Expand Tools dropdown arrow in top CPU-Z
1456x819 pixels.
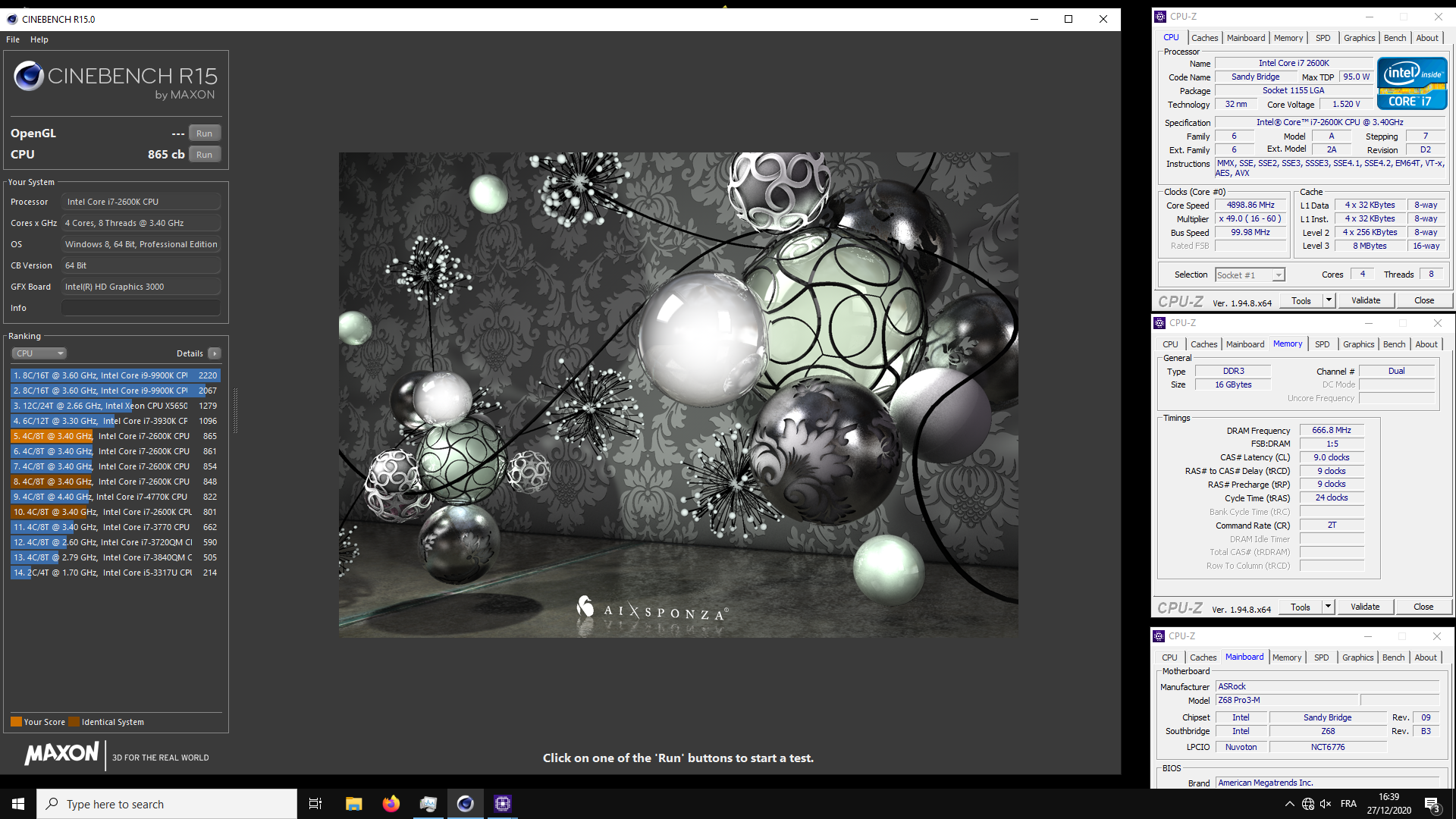(x=1329, y=301)
